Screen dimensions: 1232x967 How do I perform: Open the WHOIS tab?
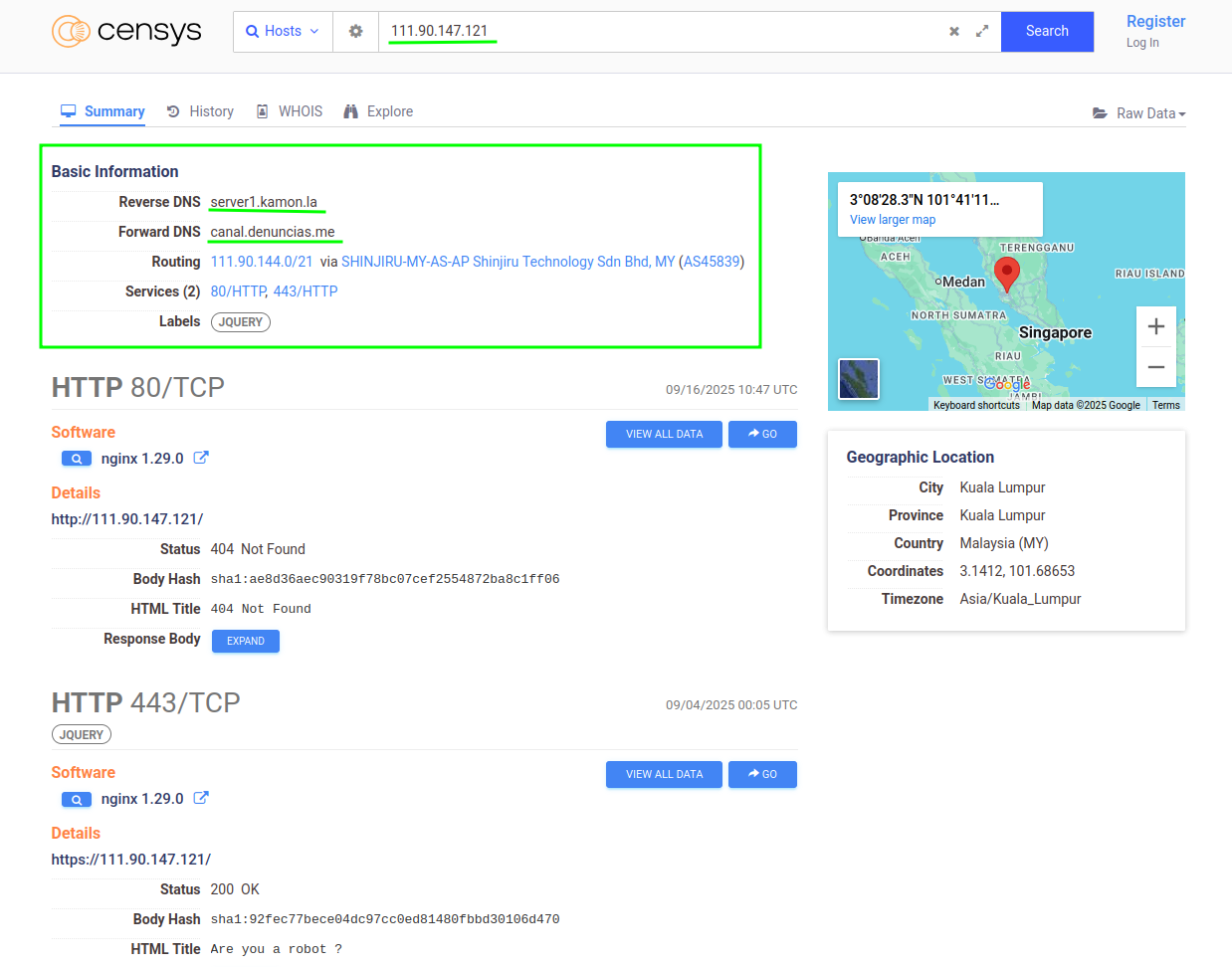pyautogui.click(x=290, y=111)
